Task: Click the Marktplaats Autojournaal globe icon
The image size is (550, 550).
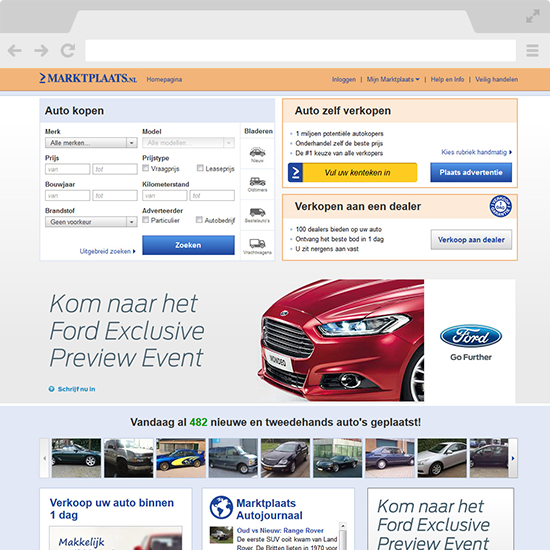Action: point(221,507)
